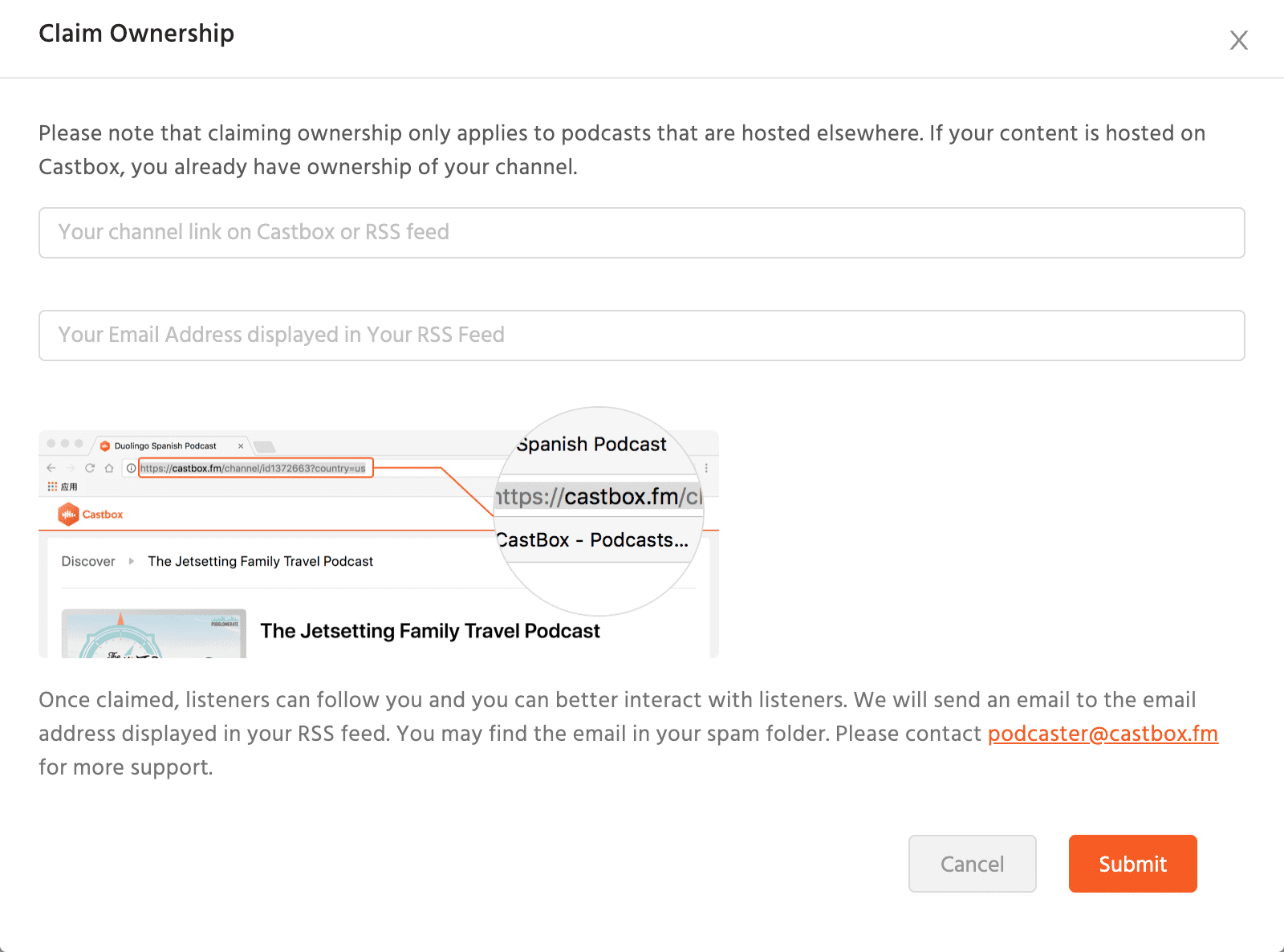
Task: Open the podcaster@castbox.fm support link
Action: [x=1103, y=734]
